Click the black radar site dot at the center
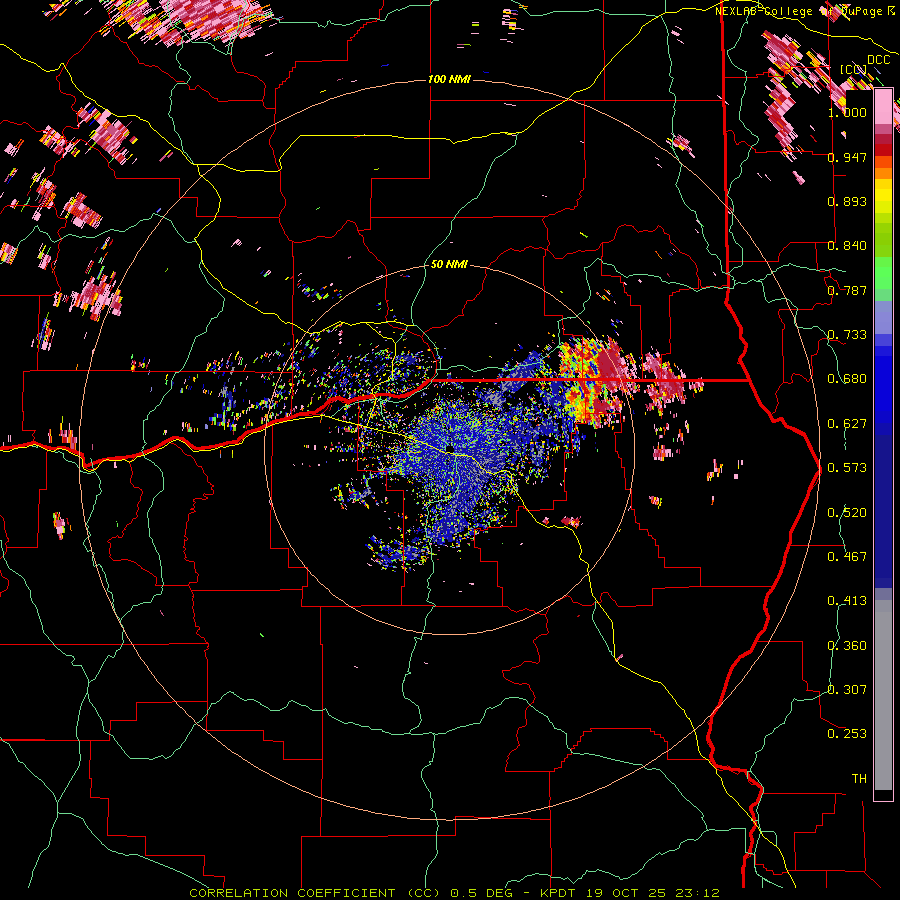The height and width of the screenshot is (900, 900). pos(449,448)
